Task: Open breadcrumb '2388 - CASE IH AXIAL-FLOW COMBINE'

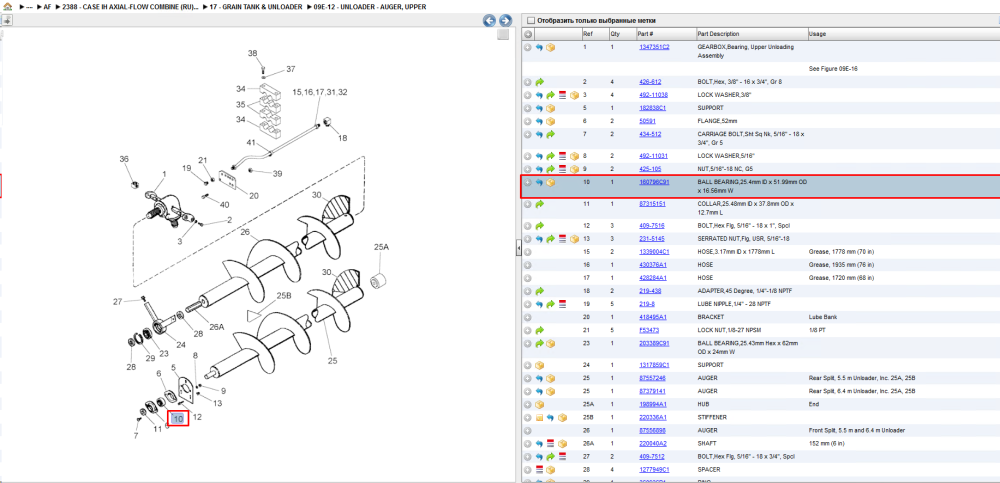Action: coord(130,6)
